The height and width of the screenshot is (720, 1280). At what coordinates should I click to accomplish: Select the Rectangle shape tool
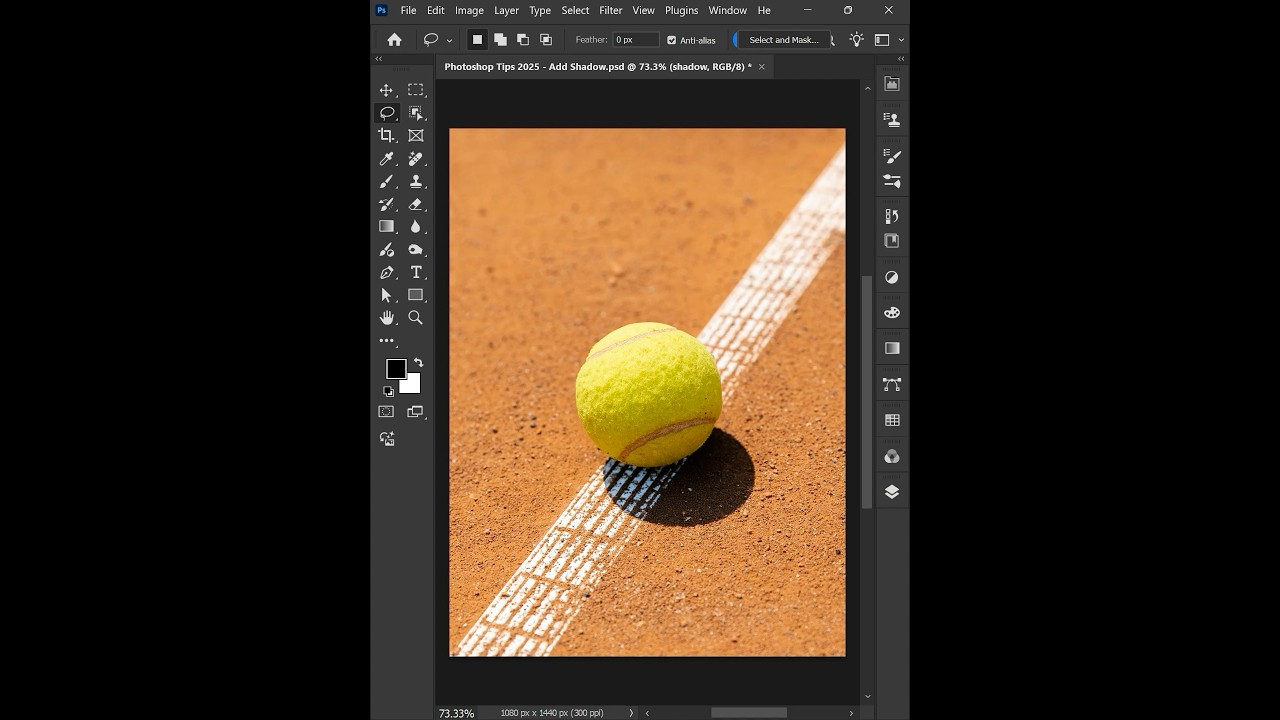pos(416,295)
